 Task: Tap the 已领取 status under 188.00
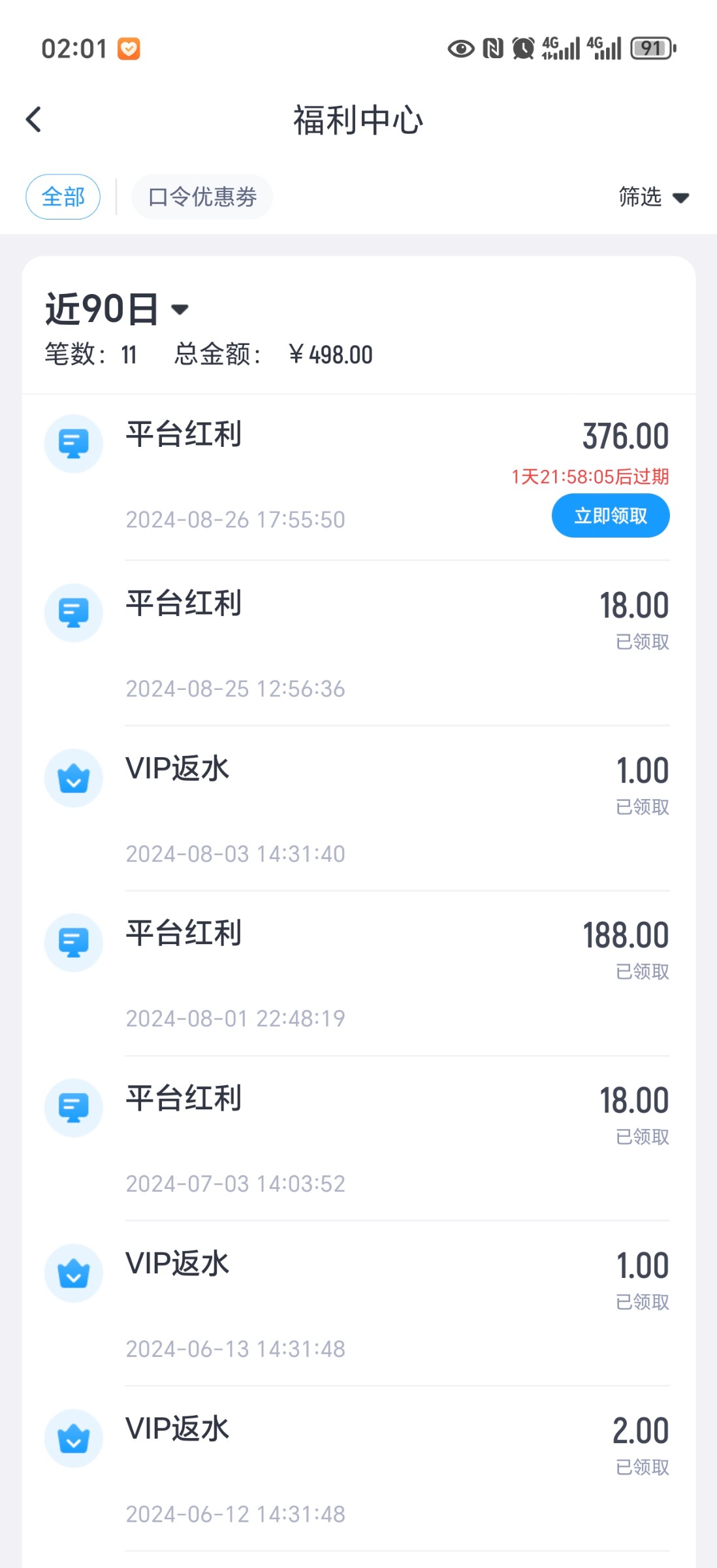point(643,972)
